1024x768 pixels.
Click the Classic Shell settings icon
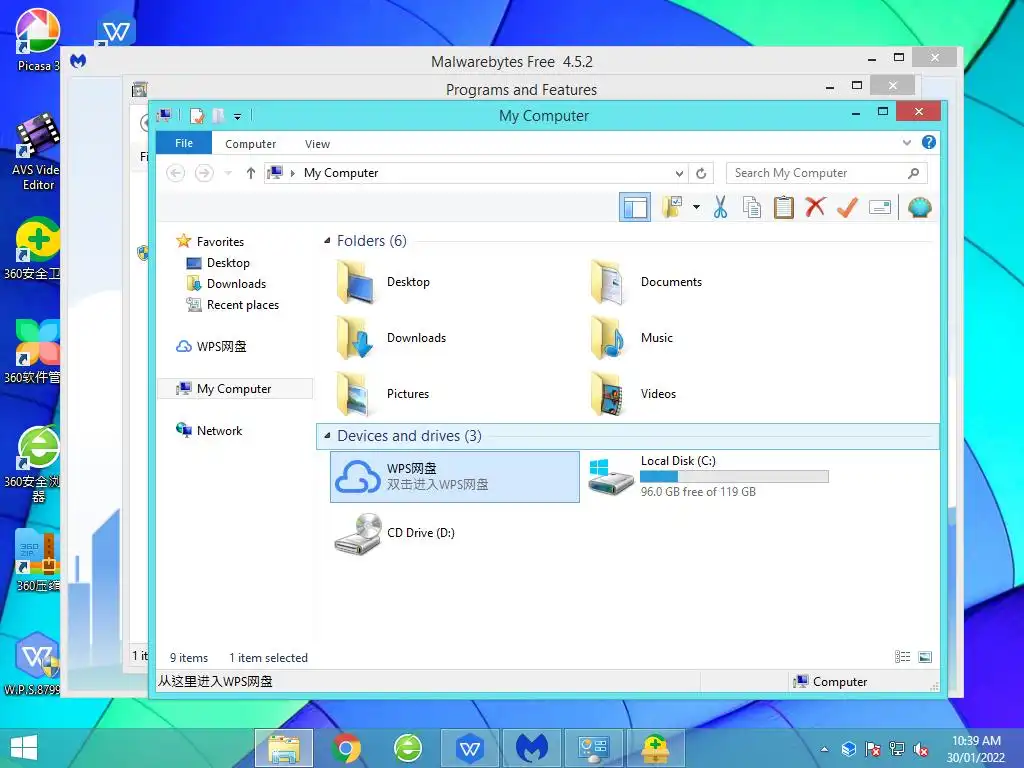point(920,207)
